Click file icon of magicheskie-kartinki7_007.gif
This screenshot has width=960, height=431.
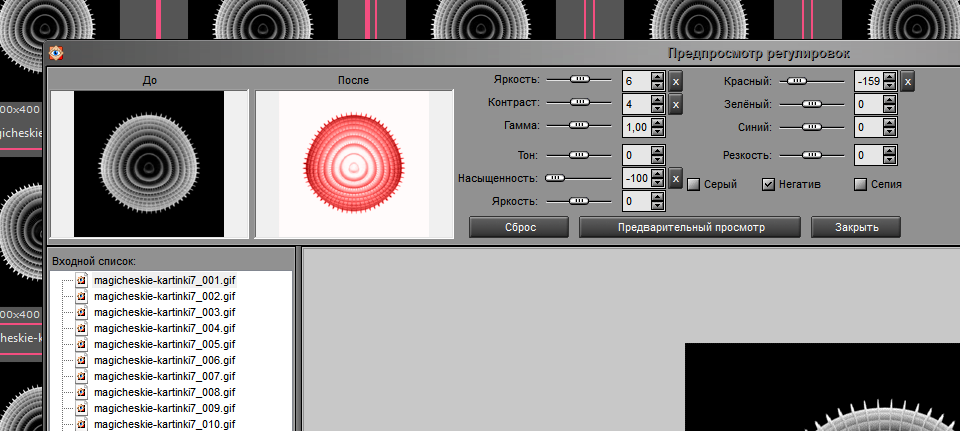[83, 376]
